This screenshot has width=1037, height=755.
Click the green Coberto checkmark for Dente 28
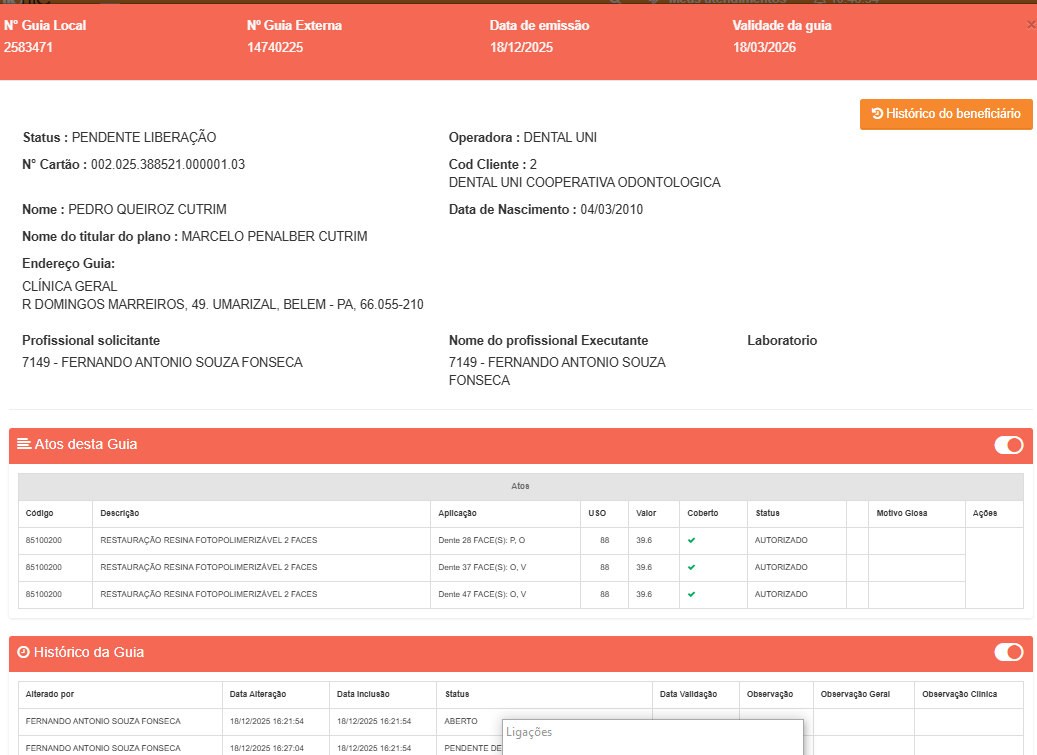point(692,541)
